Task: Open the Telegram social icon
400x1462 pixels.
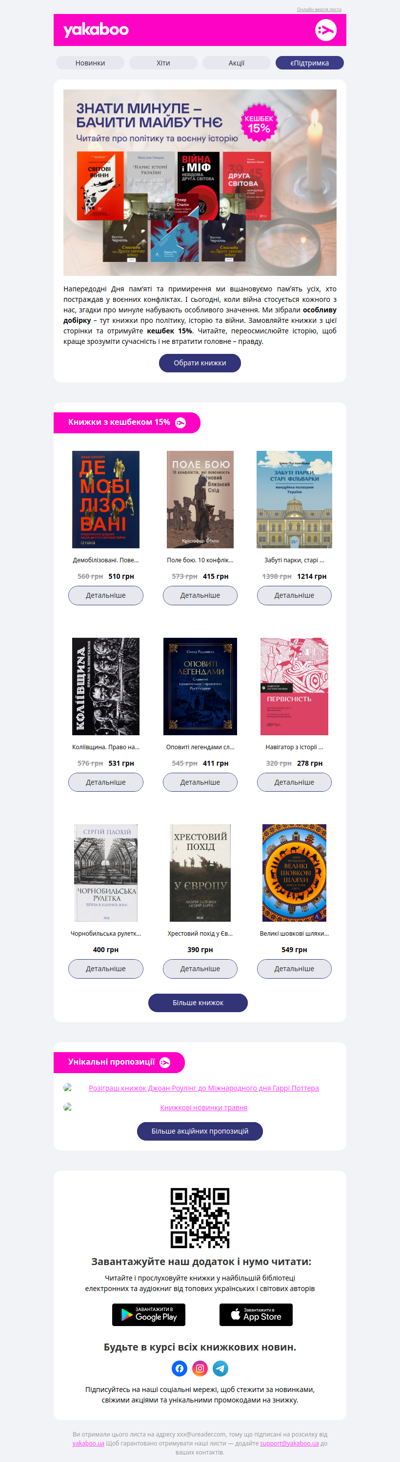Action: pyautogui.click(x=220, y=1368)
